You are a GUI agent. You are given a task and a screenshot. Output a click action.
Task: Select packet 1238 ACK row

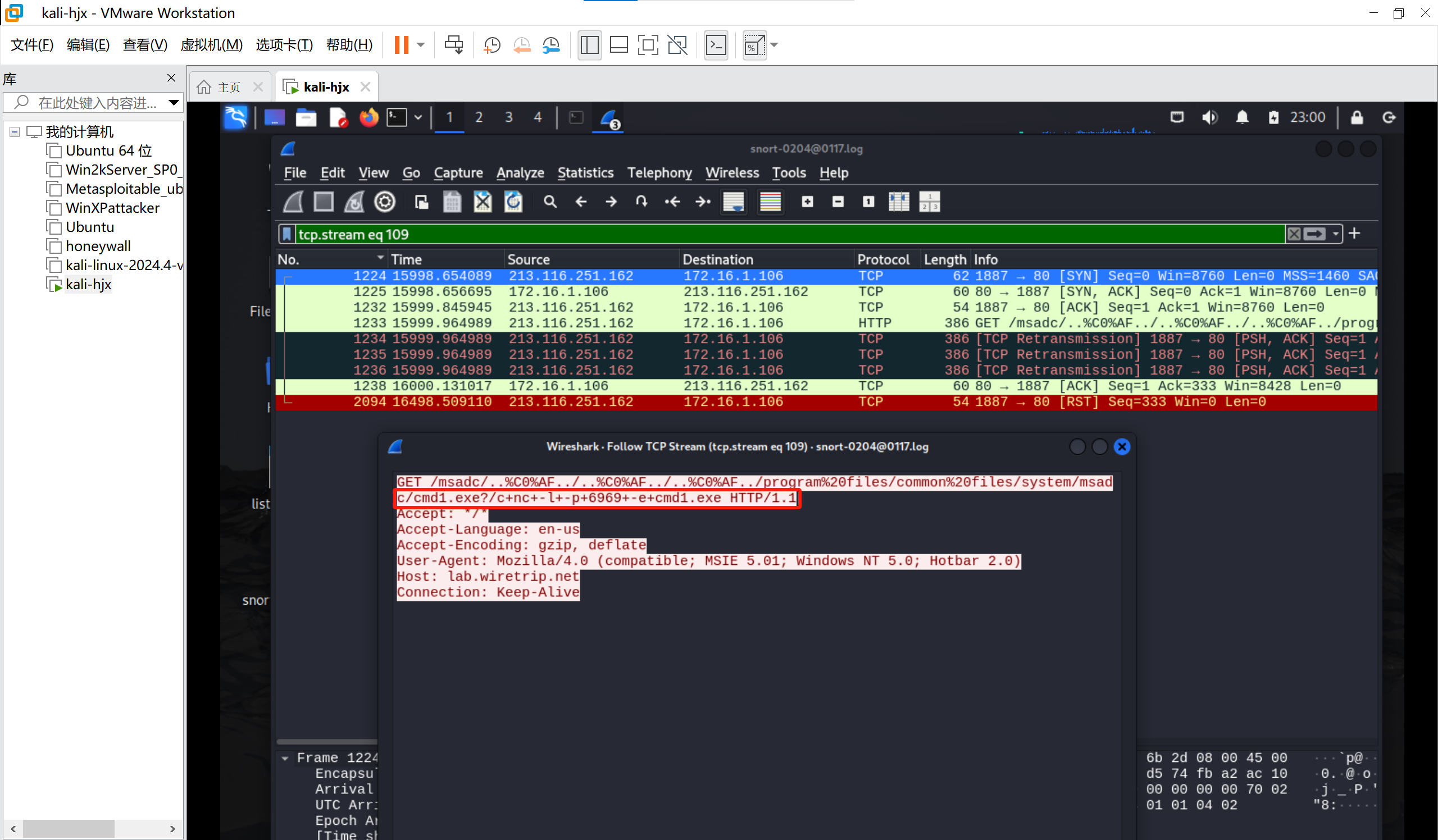point(826,386)
